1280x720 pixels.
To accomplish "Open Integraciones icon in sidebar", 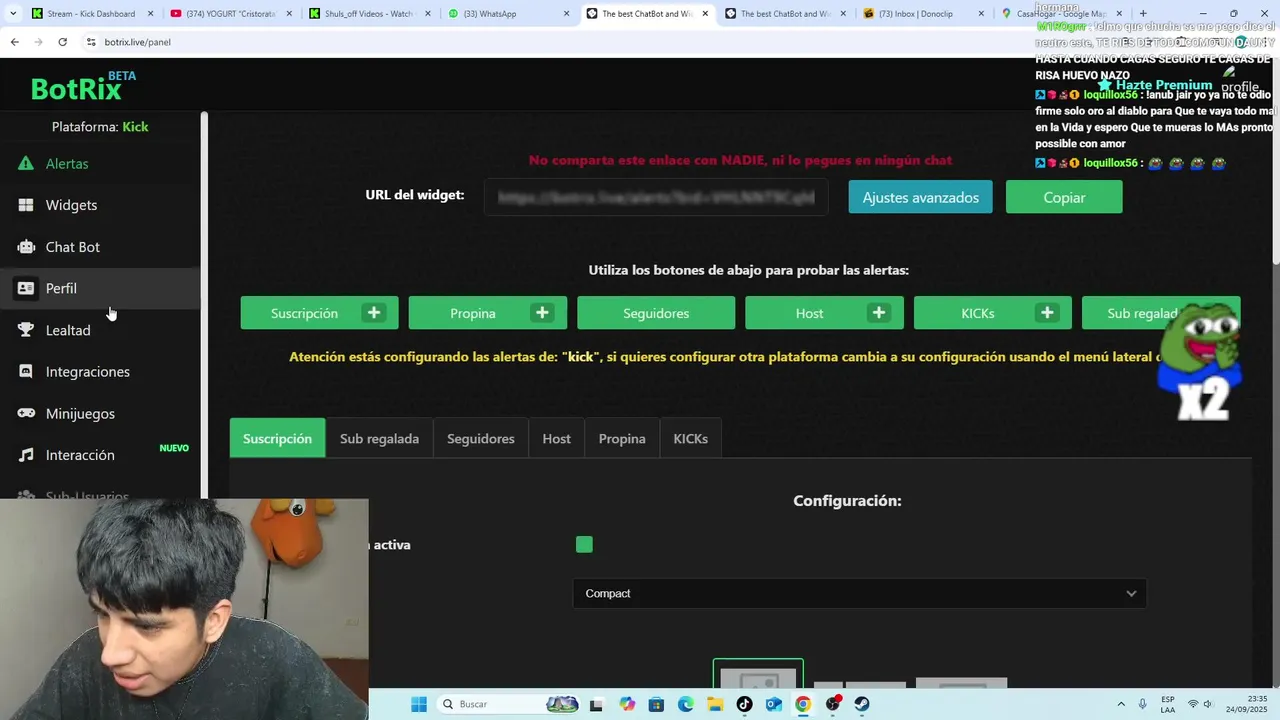I will click(26, 371).
